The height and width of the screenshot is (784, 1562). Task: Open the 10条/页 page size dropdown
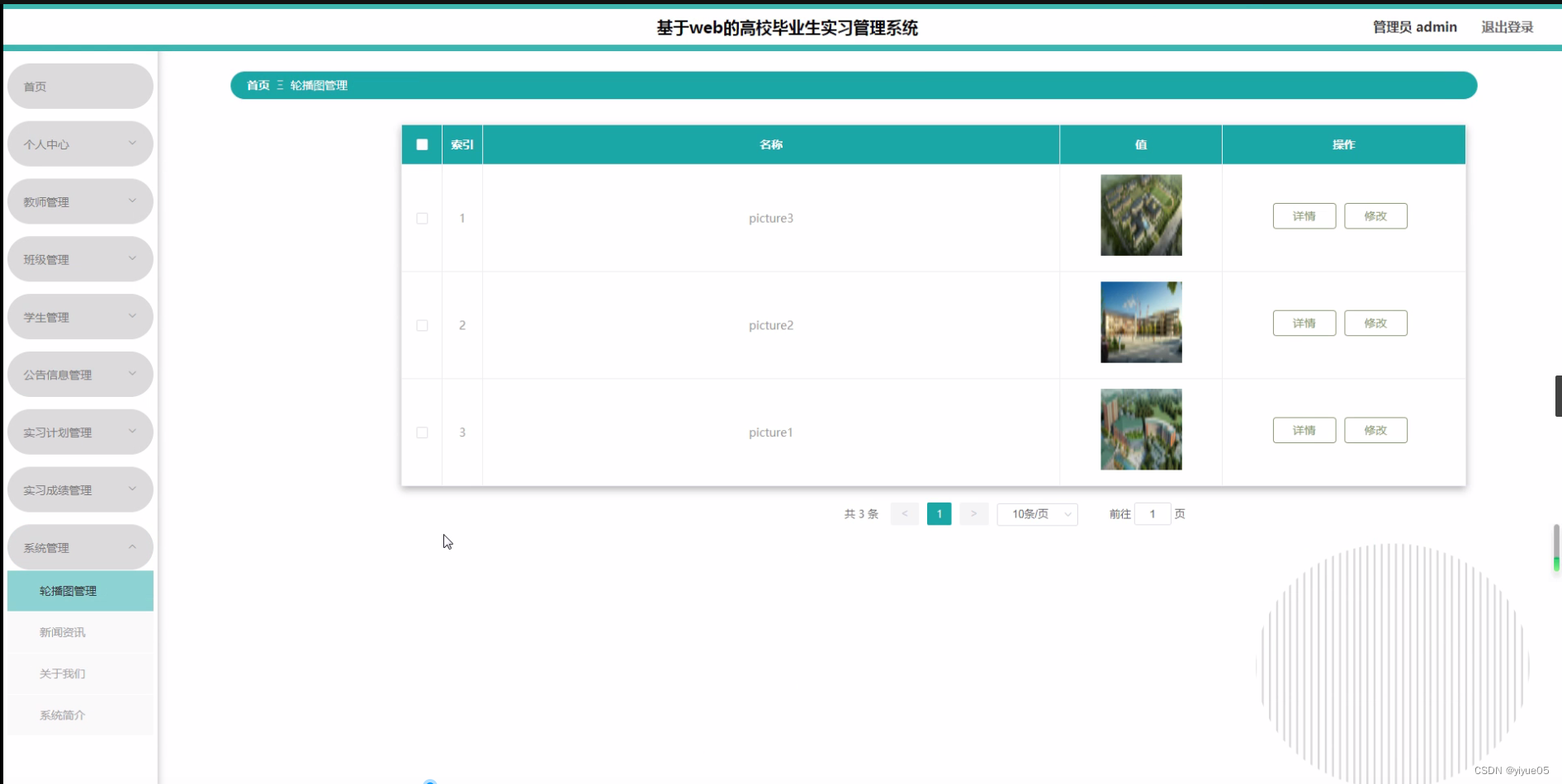(1037, 514)
